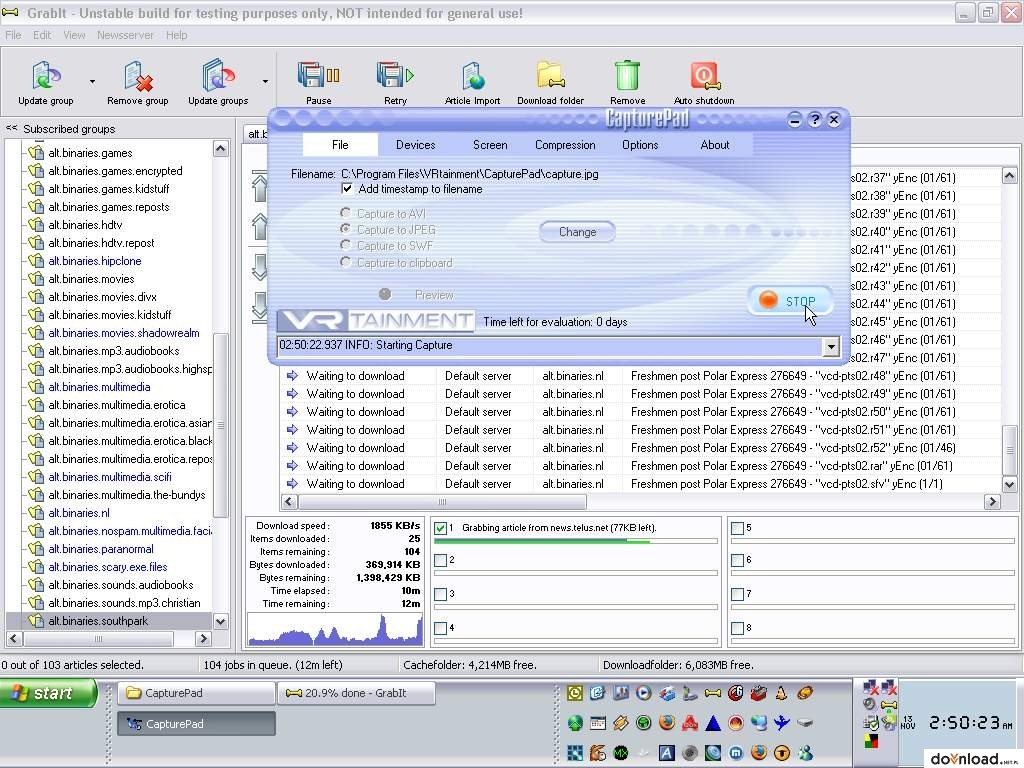Switch to the File tab in CapturePad
Viewport: 1024px width, 768px height.
click(340, 145)
